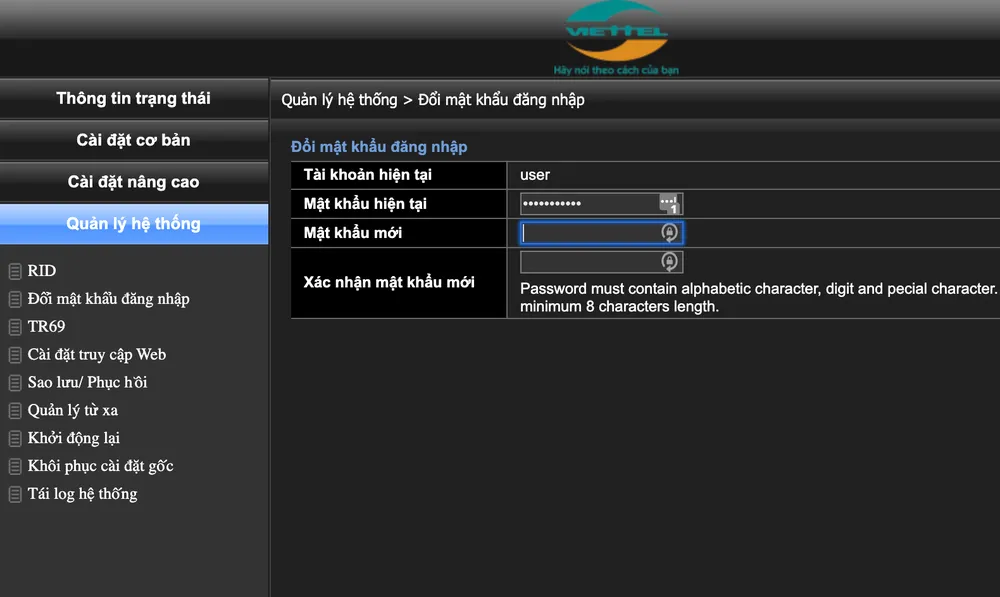Open Khôi phục cài đặt gốc page
This screenshot has width=1000, height=597.
point(99,465)
